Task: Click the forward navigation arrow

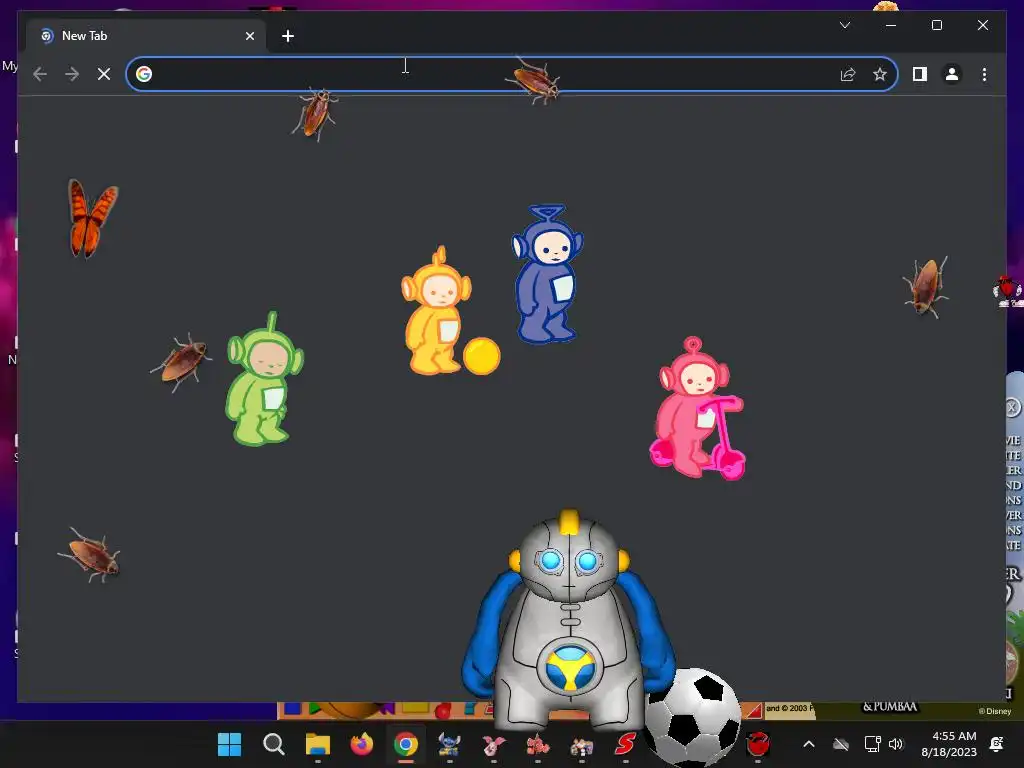Action: pyautogui.click(x=72, y=74)
